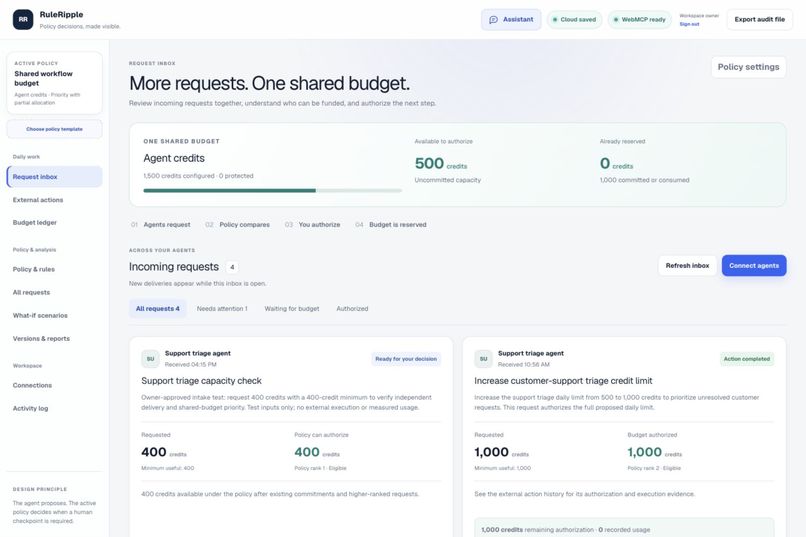Export the audit file

pos(759,20)
